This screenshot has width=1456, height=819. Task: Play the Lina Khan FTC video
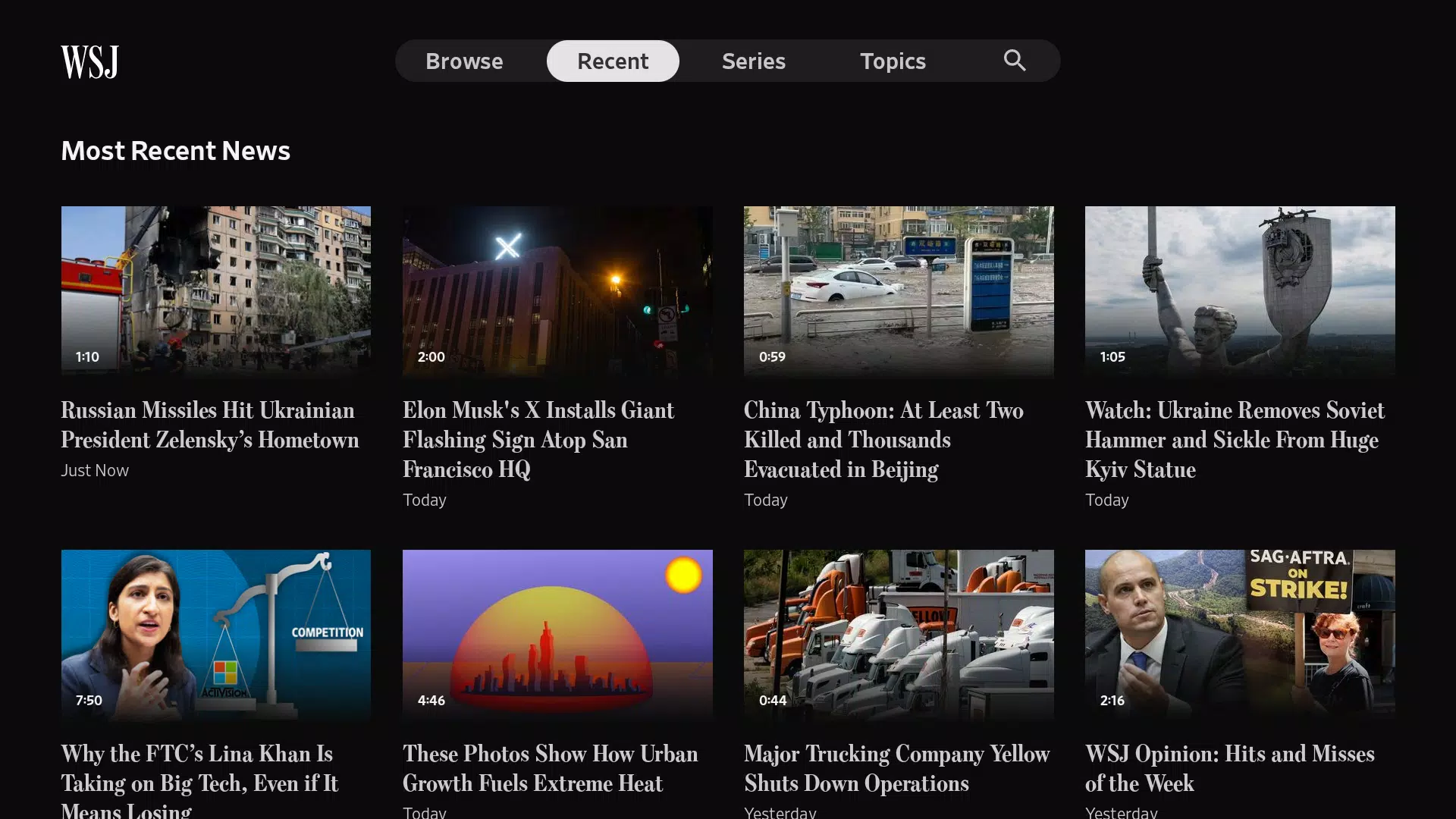(216, 635)
